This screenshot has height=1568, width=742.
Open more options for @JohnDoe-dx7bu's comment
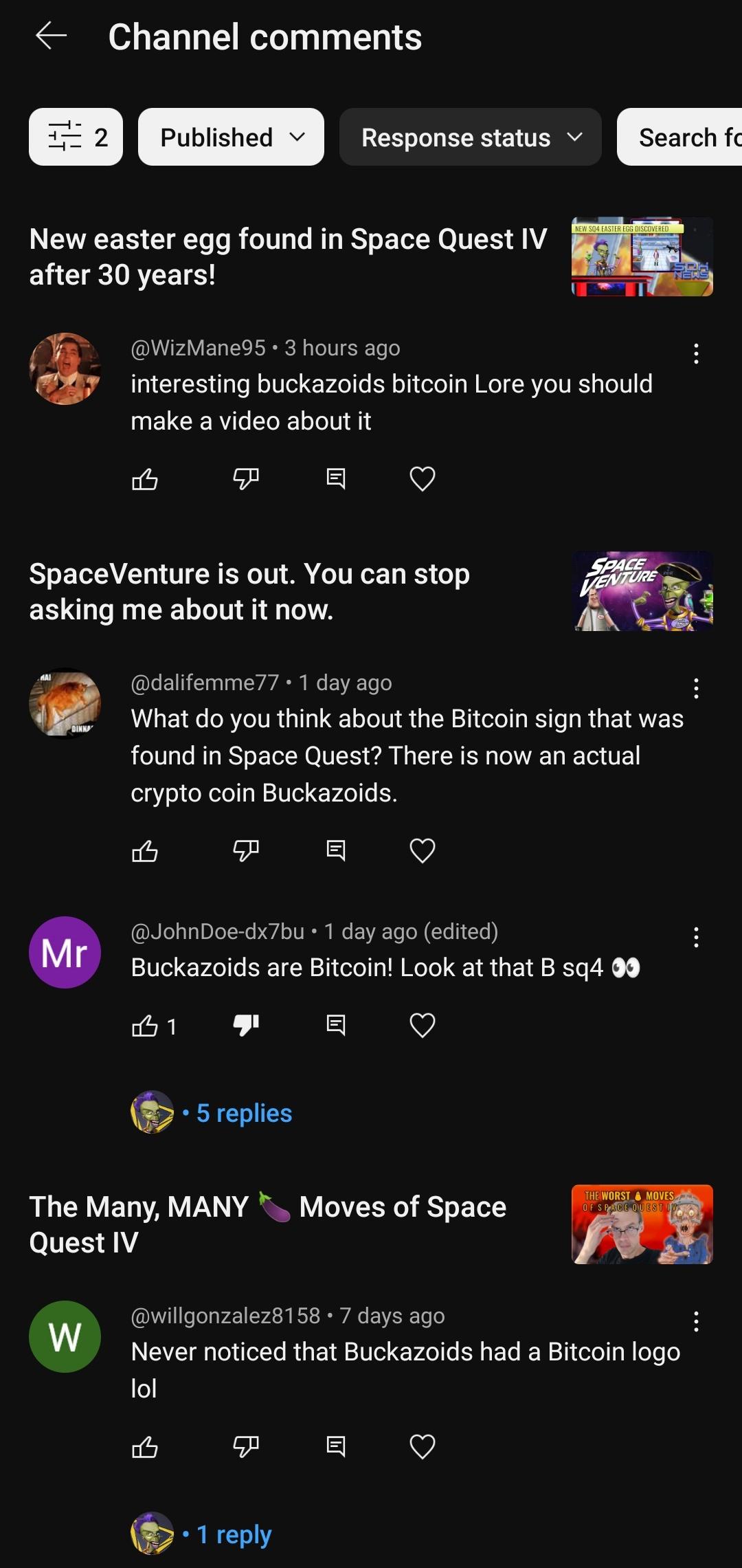tap(696, 937)
